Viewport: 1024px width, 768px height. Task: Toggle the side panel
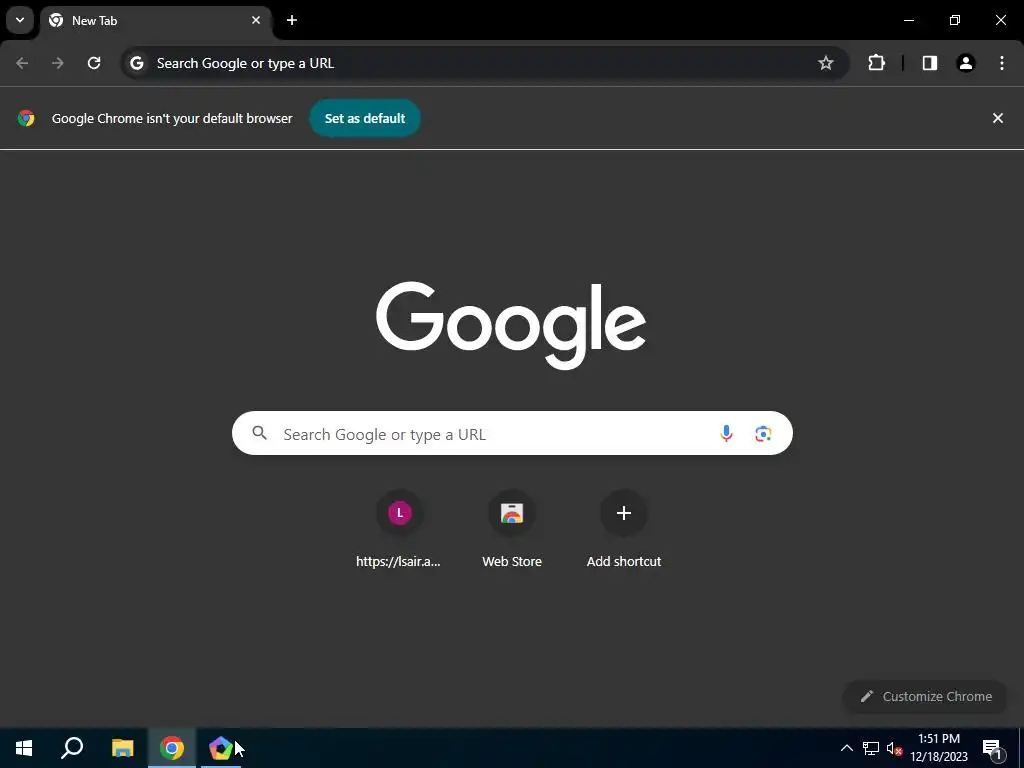[x=930, y=63]
